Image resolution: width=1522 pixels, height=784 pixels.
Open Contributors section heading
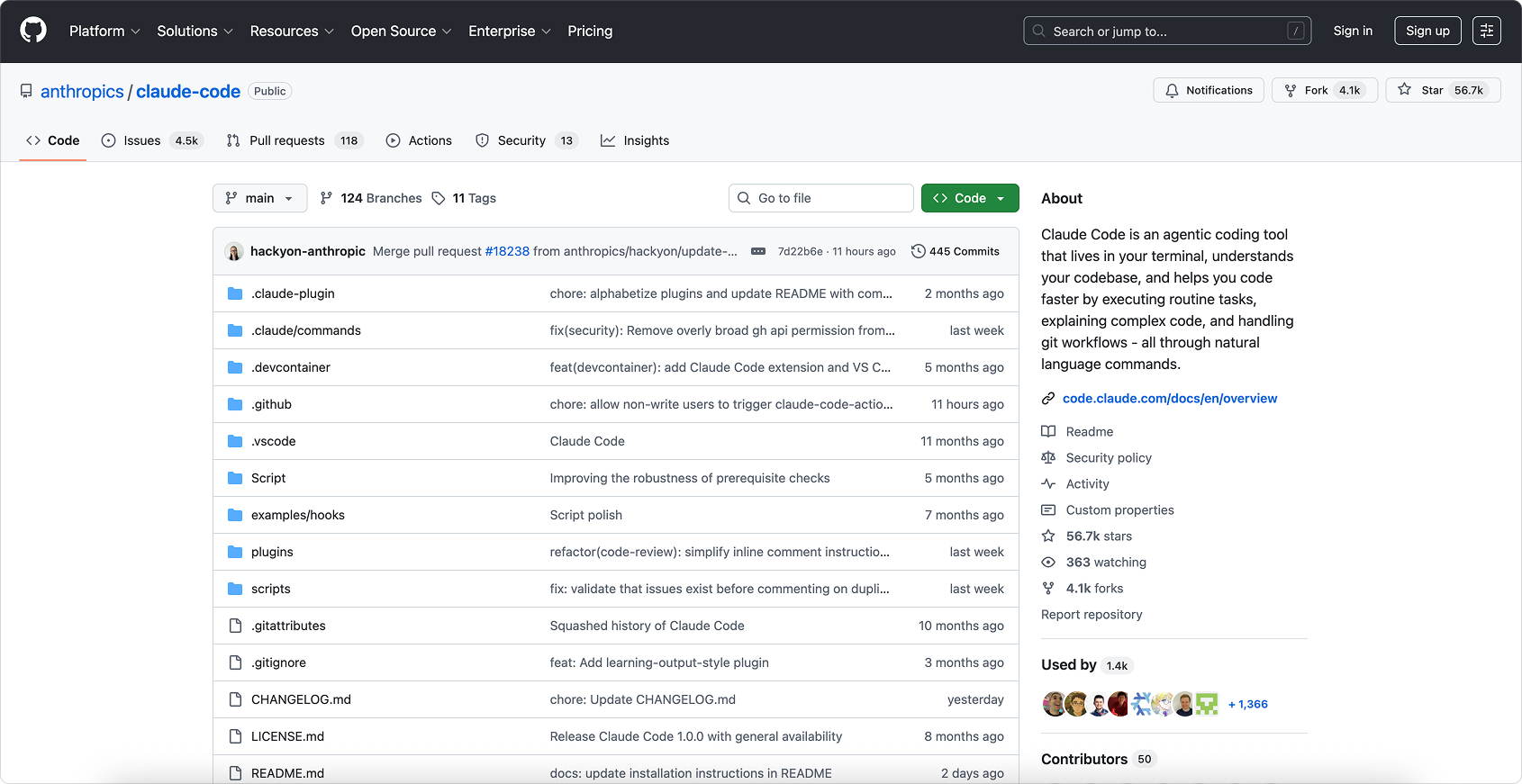pyautogui.click(x=1084, y=759)
